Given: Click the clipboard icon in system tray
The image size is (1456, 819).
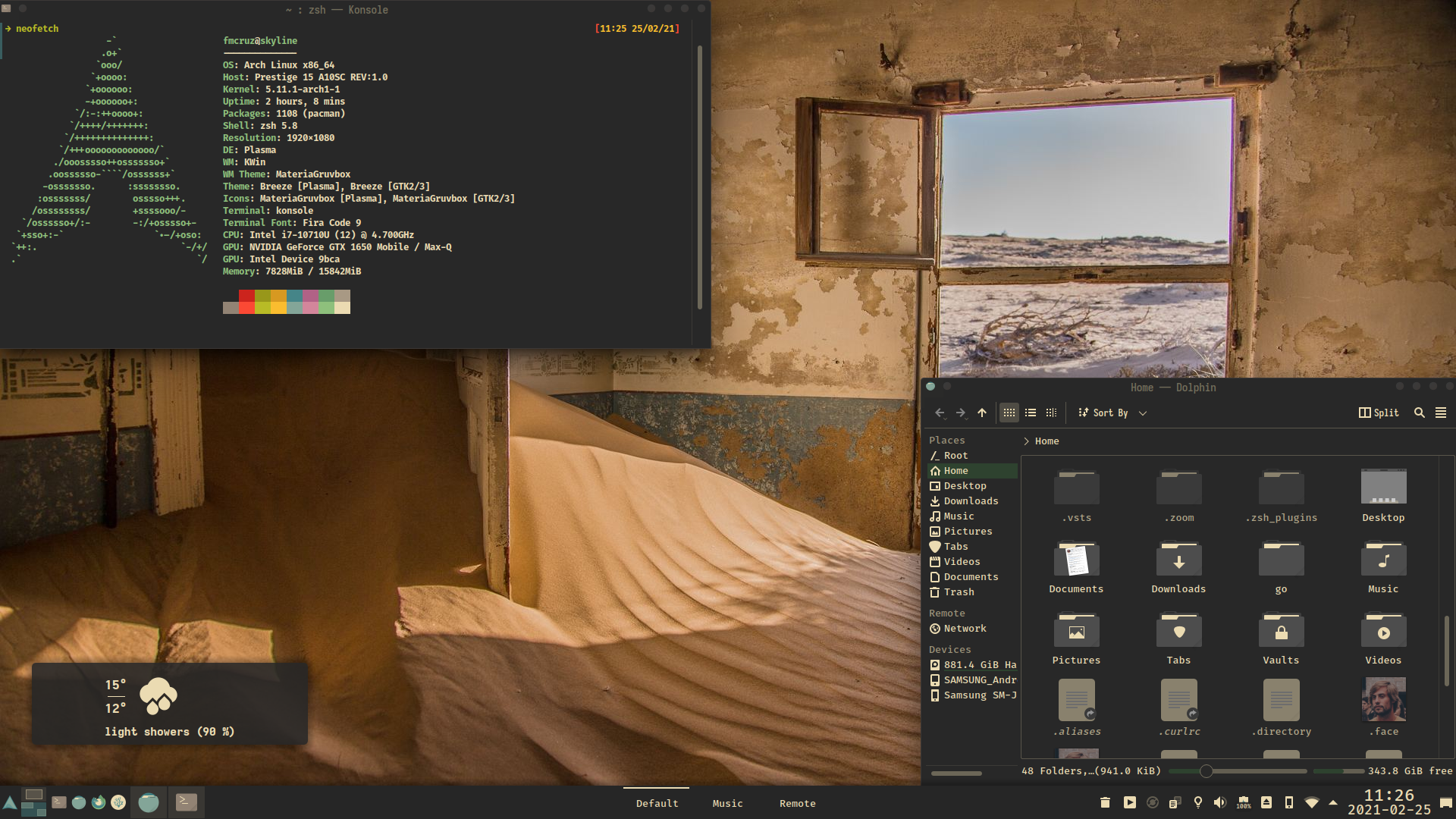Looking at the screenshot, I should click(1174, 802).
